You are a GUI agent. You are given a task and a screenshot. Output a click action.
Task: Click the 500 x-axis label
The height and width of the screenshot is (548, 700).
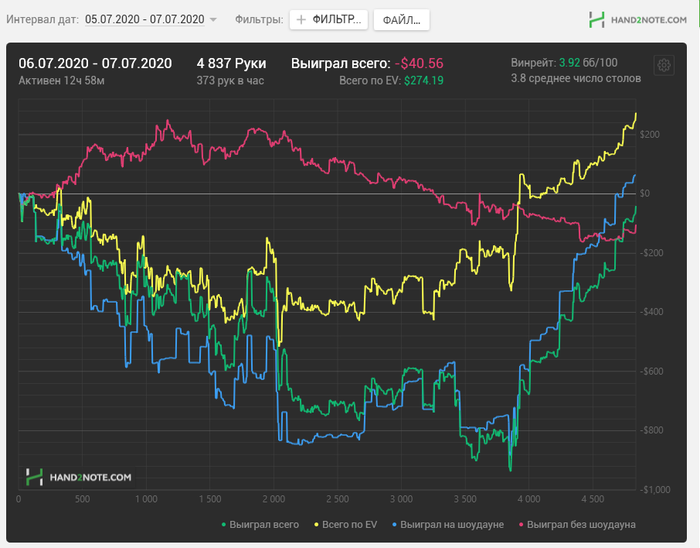point(83,499)
